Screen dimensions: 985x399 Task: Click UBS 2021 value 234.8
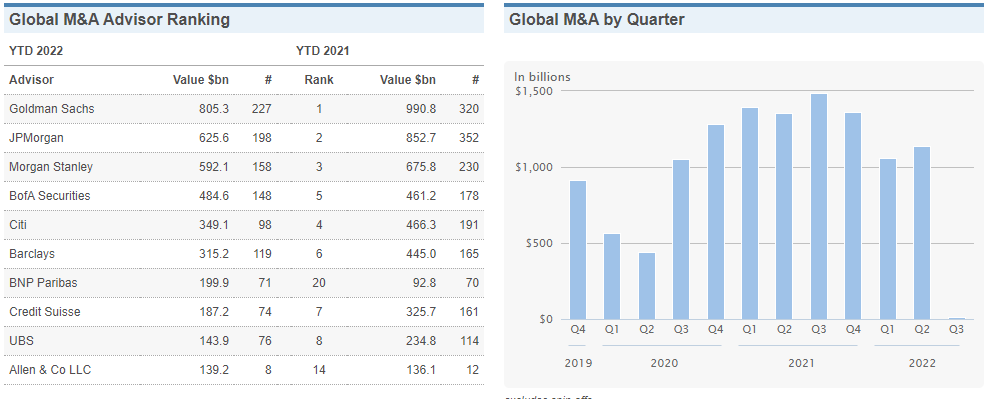[420, 341]
